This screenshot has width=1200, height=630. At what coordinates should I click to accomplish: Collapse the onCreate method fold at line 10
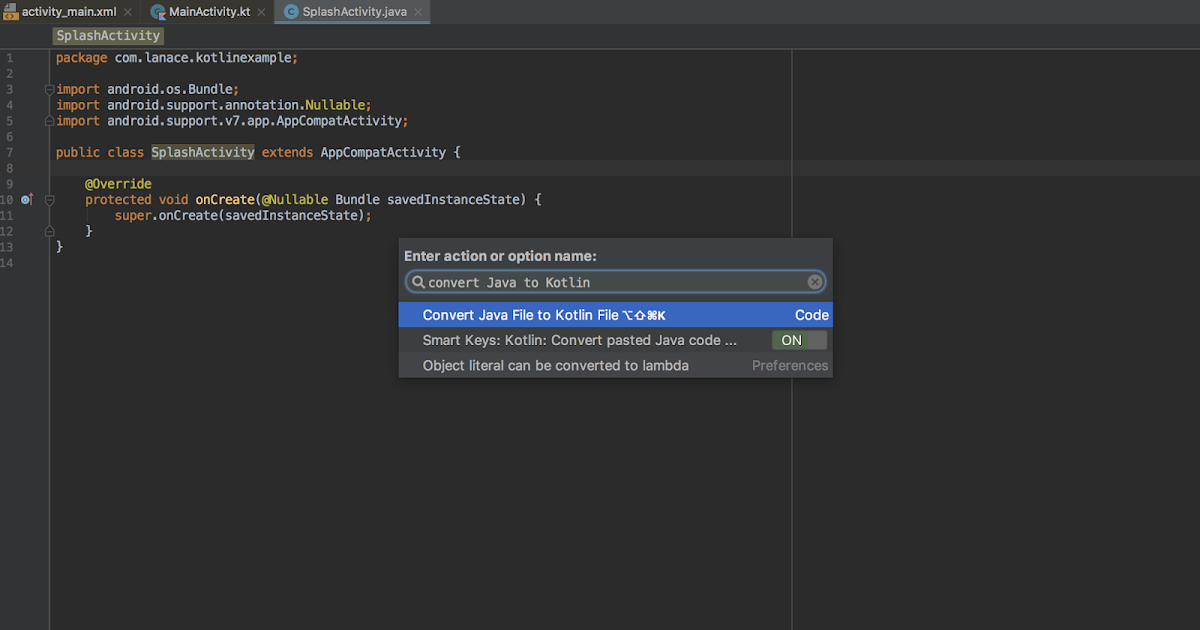[x=49, y=200]
